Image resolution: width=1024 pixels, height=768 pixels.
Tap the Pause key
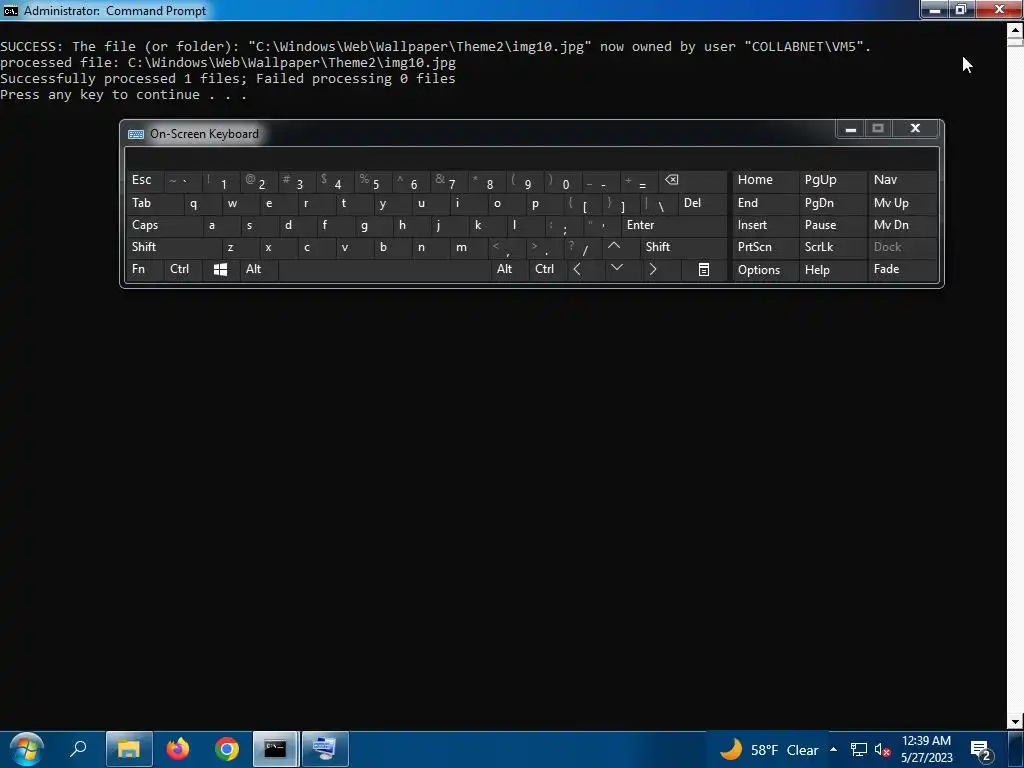832,225
